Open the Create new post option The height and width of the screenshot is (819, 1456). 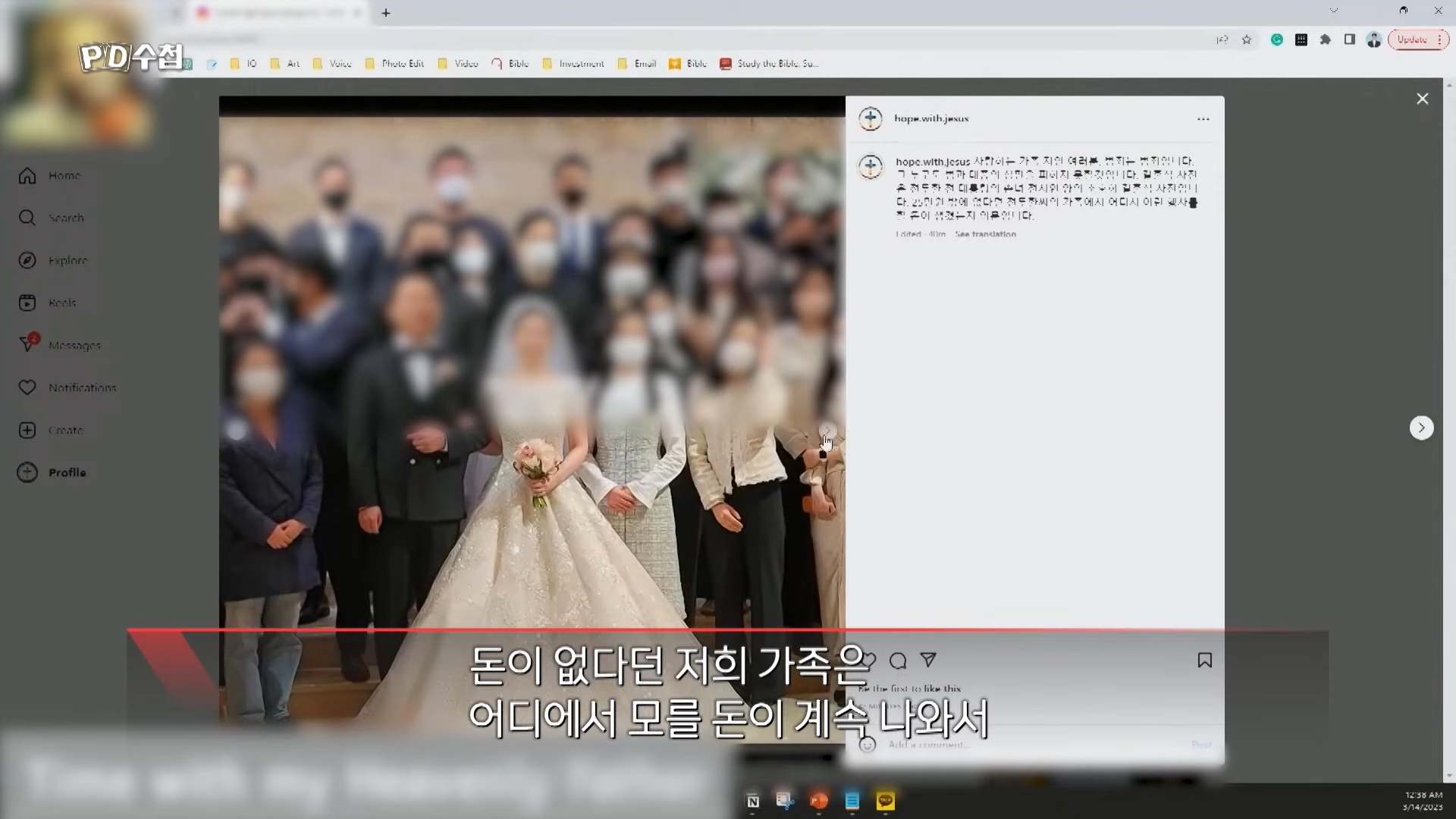pos(51,430)
